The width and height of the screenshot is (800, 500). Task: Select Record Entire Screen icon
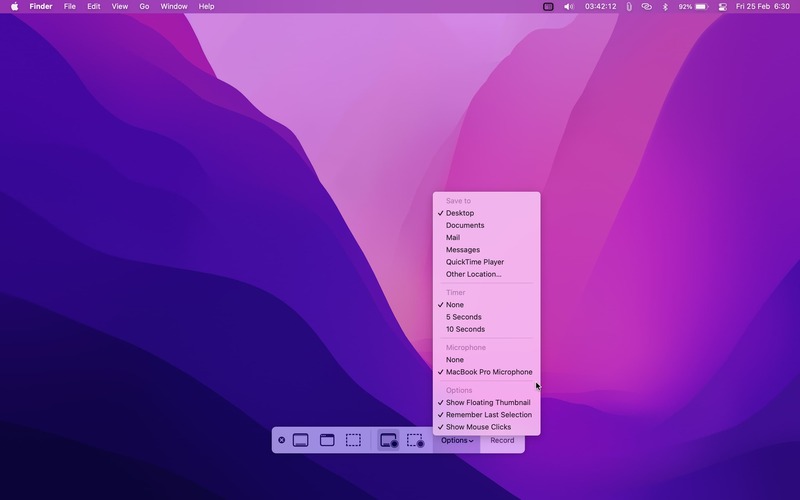pos(389,440)
